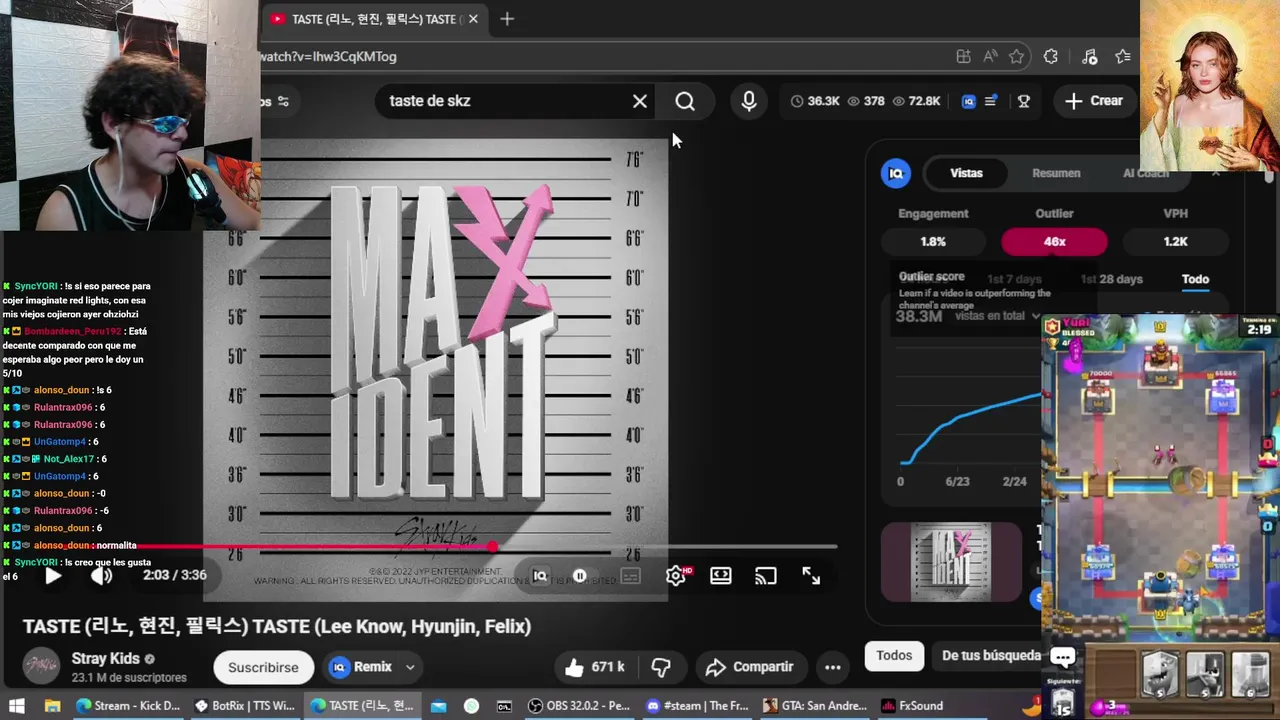Screen dimensions: 1280x720
Task: Start voice search with the microphone icon
Action: (749, 101)
